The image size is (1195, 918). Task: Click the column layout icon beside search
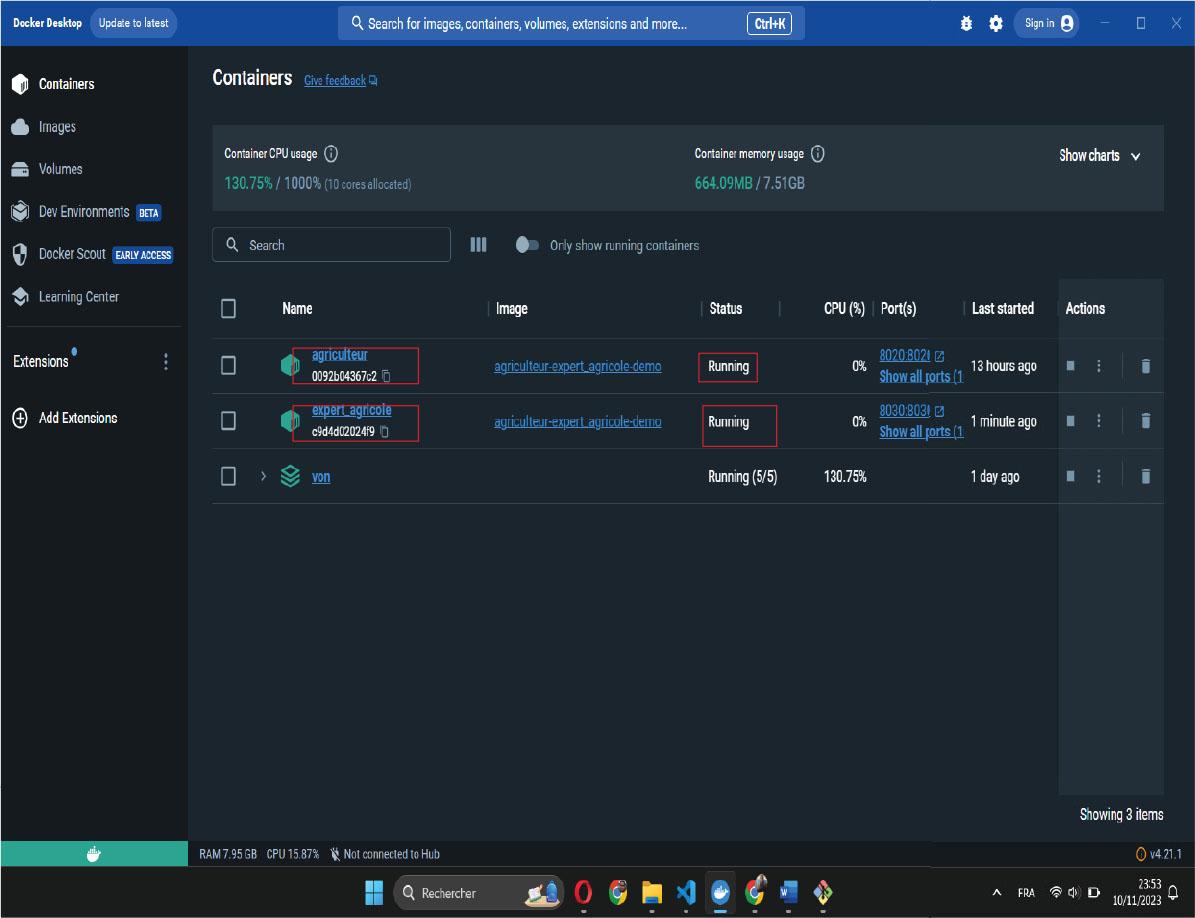coord(478,245)
